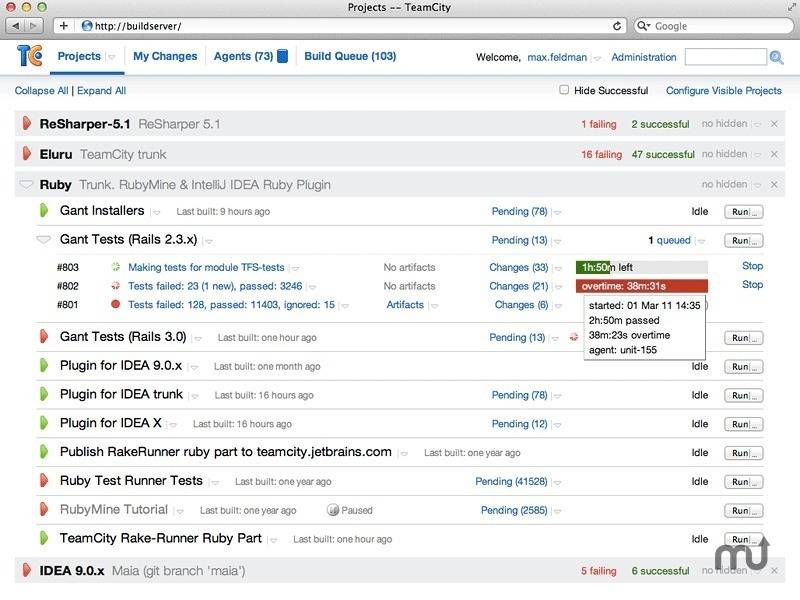Click the overtime: 38m:31s progress bar
The width and height of the screenshot is (800, 600).
coord(642,286)
